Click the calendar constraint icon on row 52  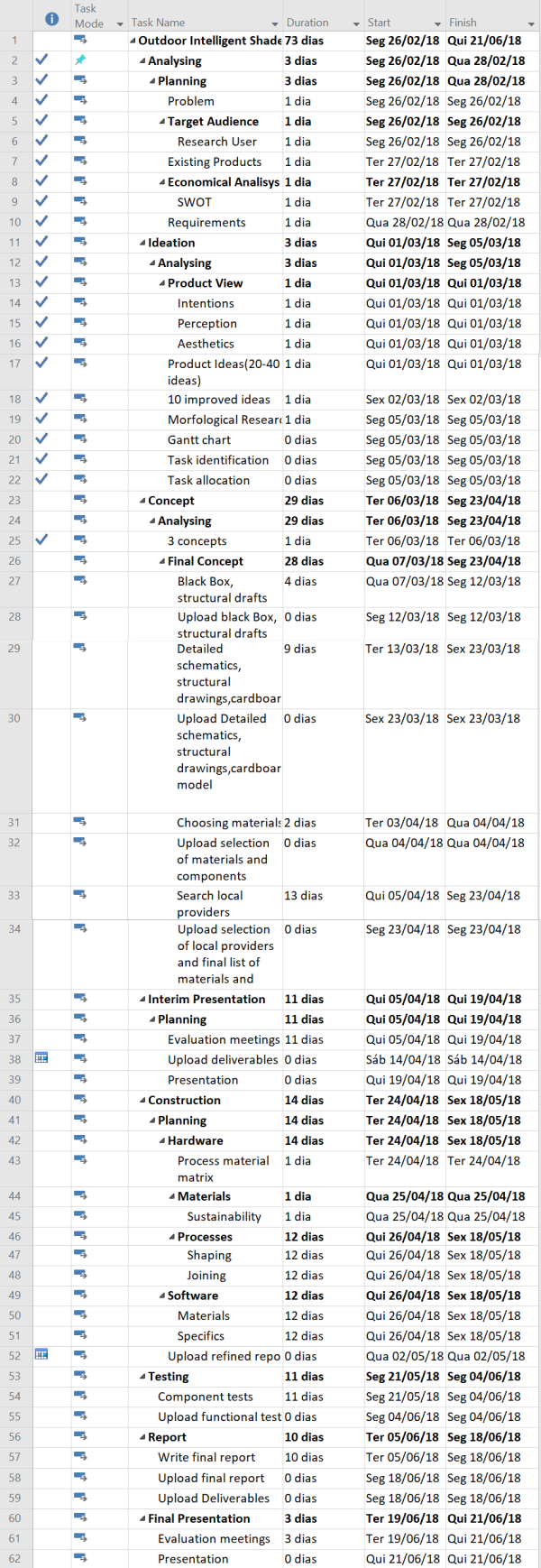[41, 1354]
